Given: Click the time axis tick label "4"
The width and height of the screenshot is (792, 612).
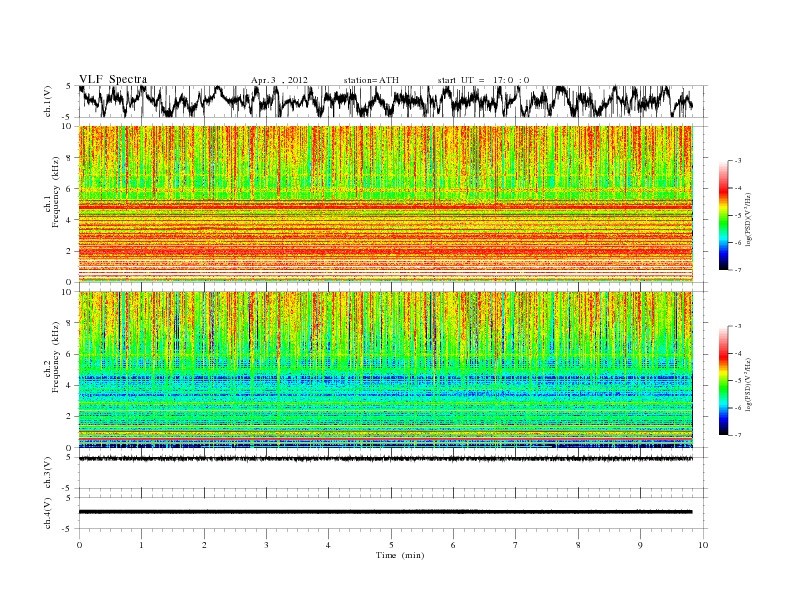Looking at the screenshot, I should click(x=328, y=545).
